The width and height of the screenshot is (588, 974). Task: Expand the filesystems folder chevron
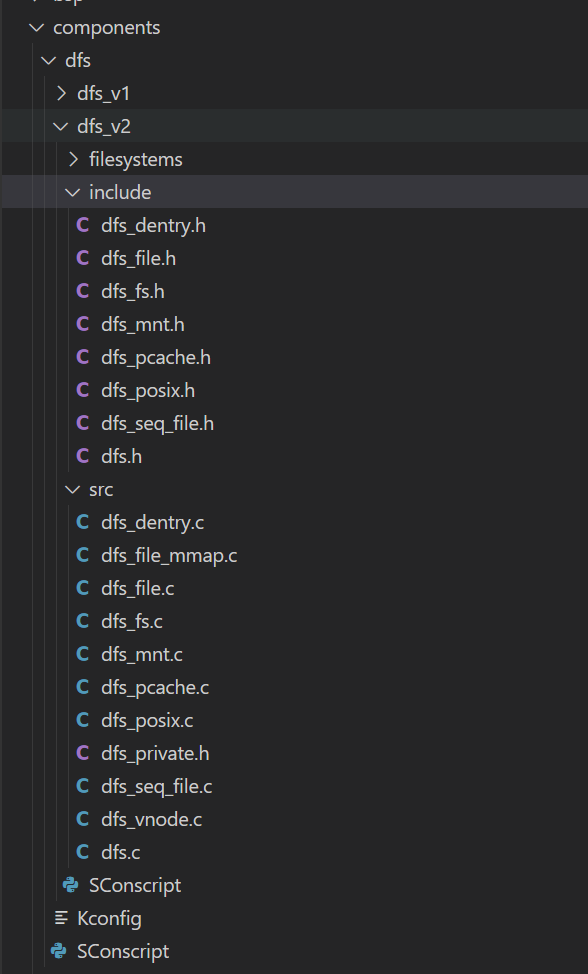(x=73, y=159)
